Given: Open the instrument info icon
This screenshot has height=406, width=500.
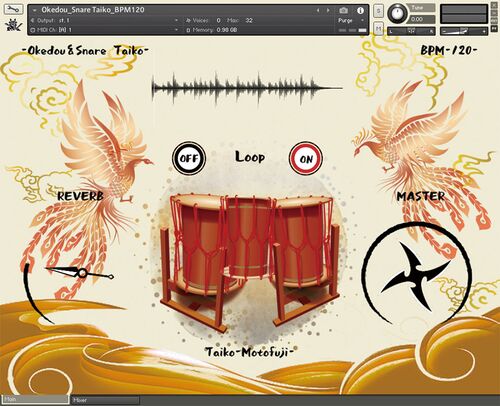Looking at the screenshot, I should point(360,10).
